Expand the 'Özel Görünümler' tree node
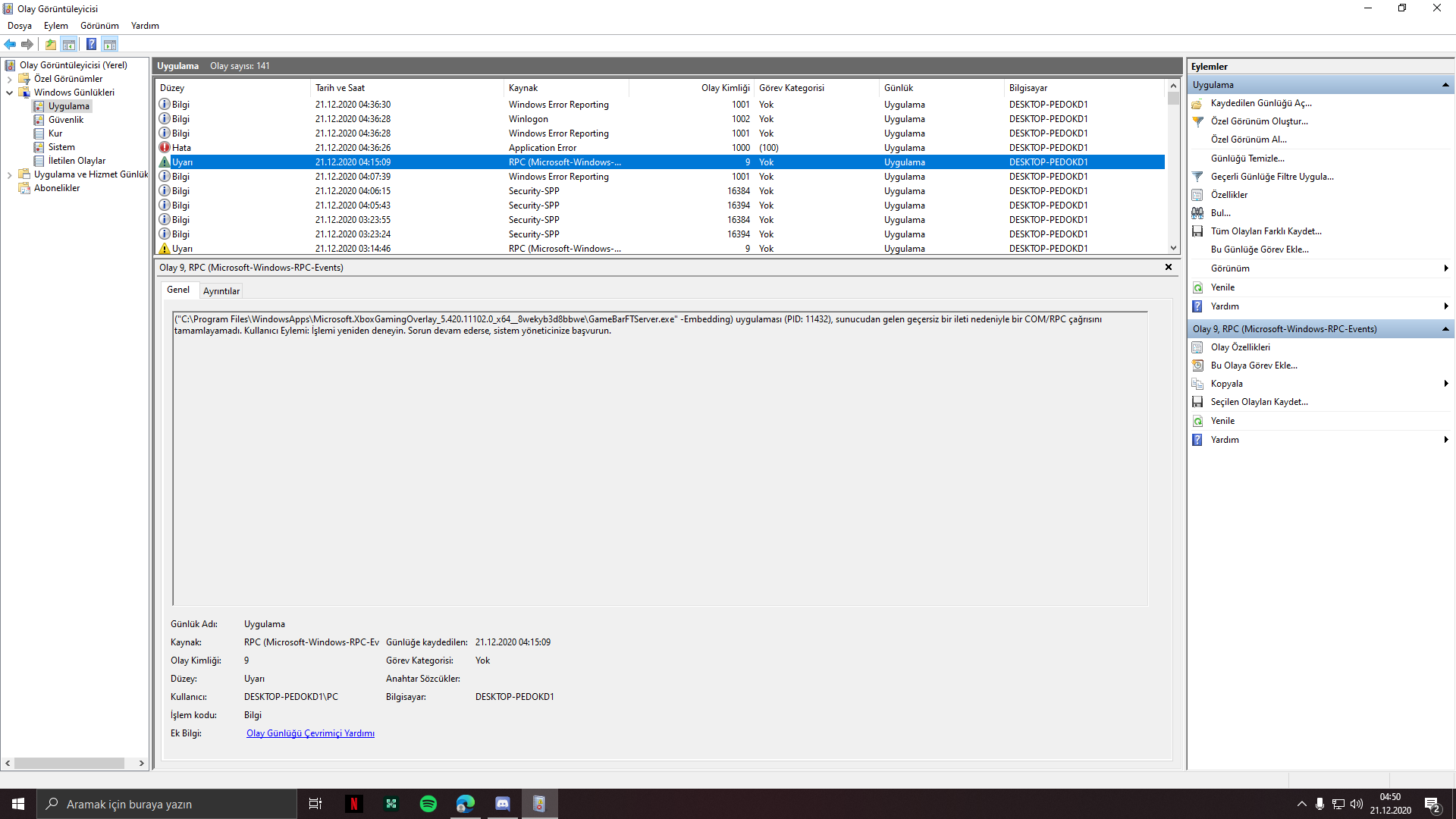Viewport: 1456px width, 819px height. tap(9, 79)
